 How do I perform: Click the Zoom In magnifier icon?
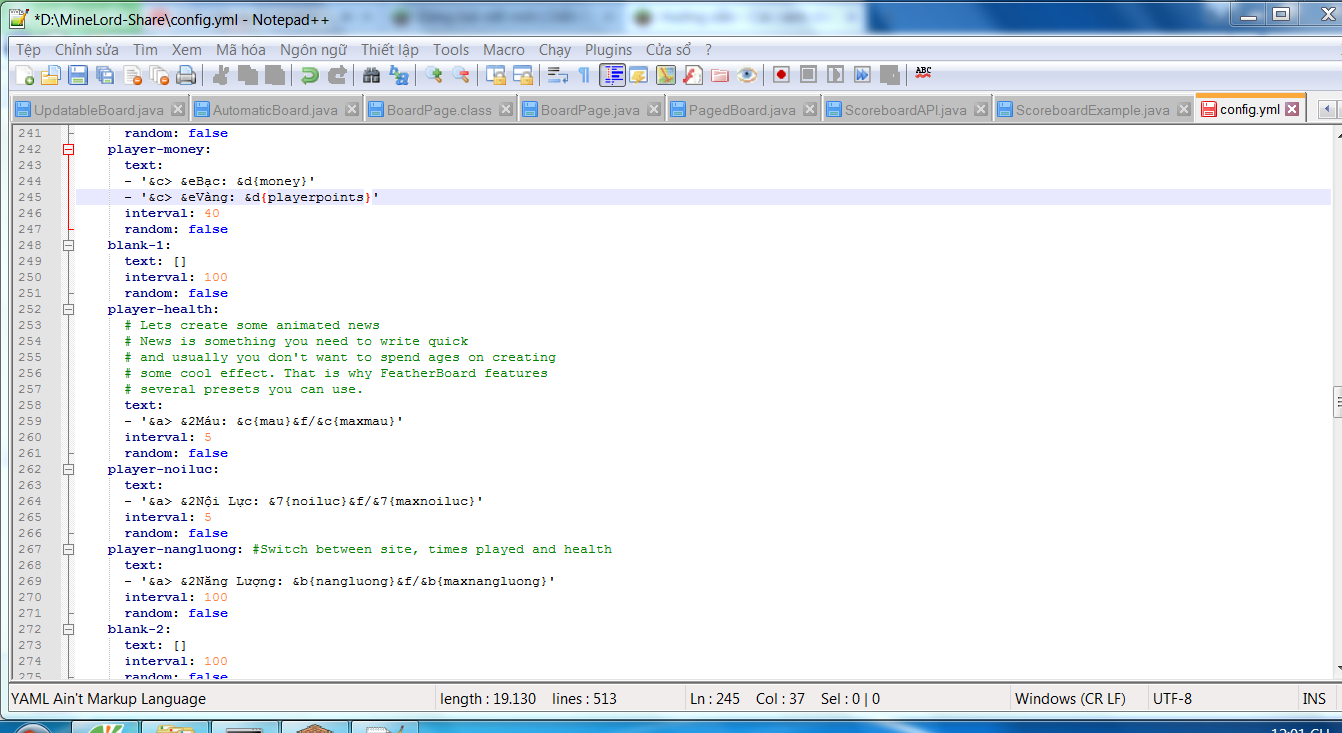(x=433, y=75)
